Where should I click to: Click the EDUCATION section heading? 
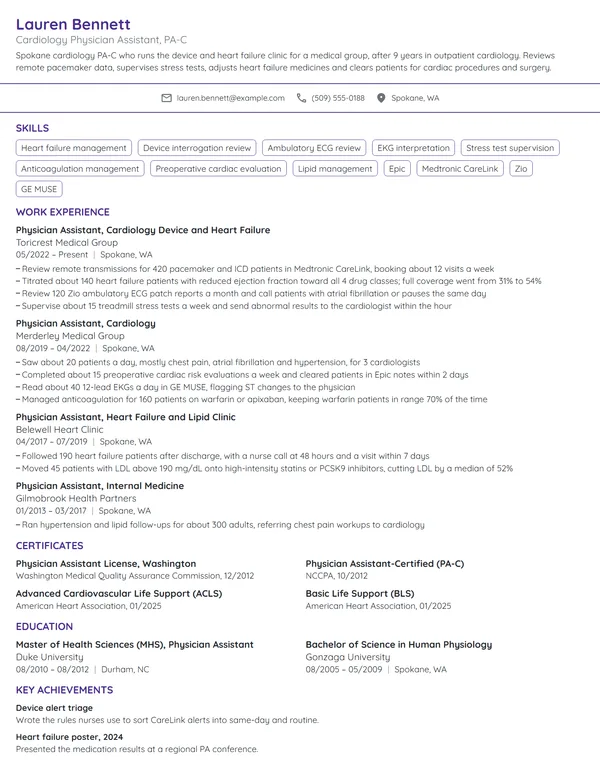click(44, 627)
